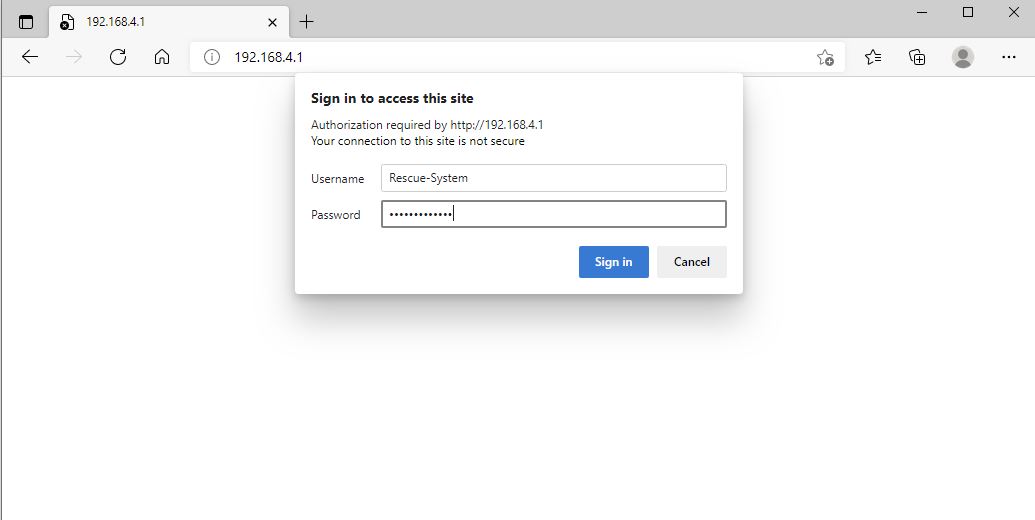Focus the Username field with Rescue-System
This screenshot has width=1035, height=520.
554,178
